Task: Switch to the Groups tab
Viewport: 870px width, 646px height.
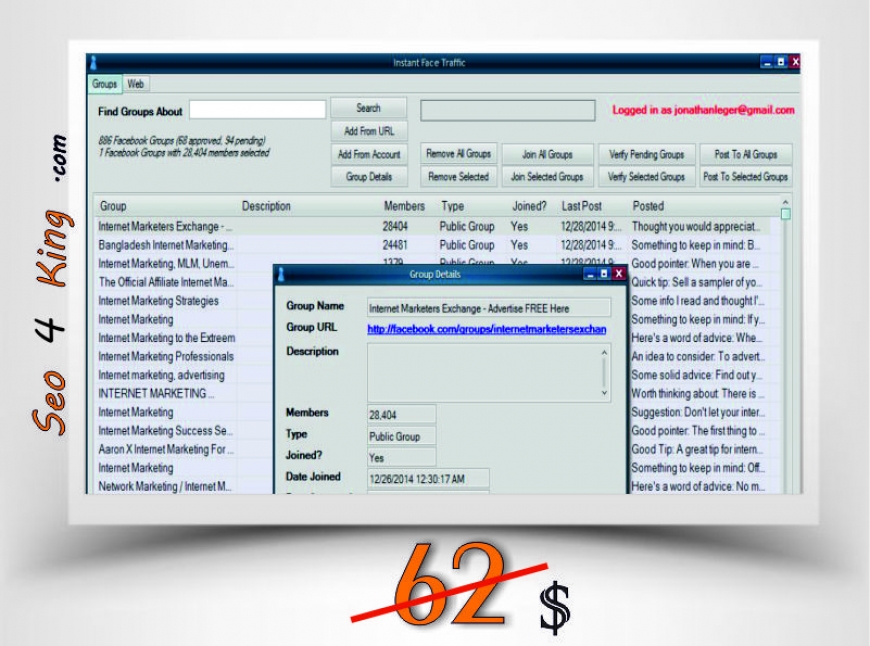Action: (104, 84)
